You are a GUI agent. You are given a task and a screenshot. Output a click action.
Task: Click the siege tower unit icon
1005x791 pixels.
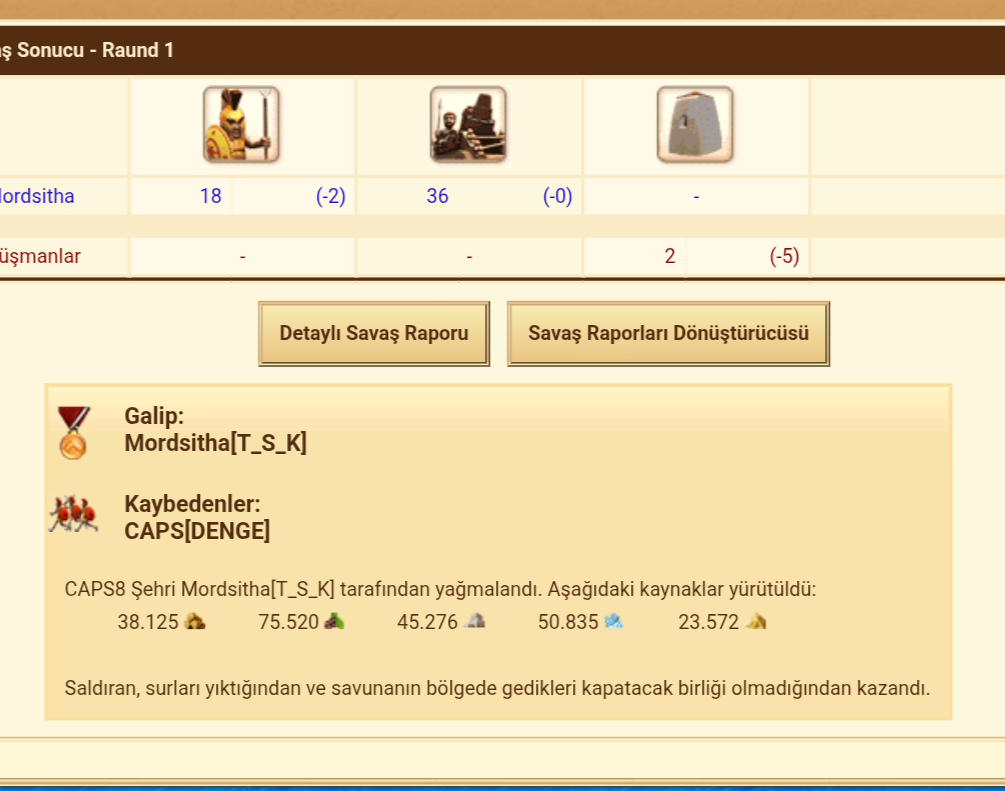click(x=468, y=124)
